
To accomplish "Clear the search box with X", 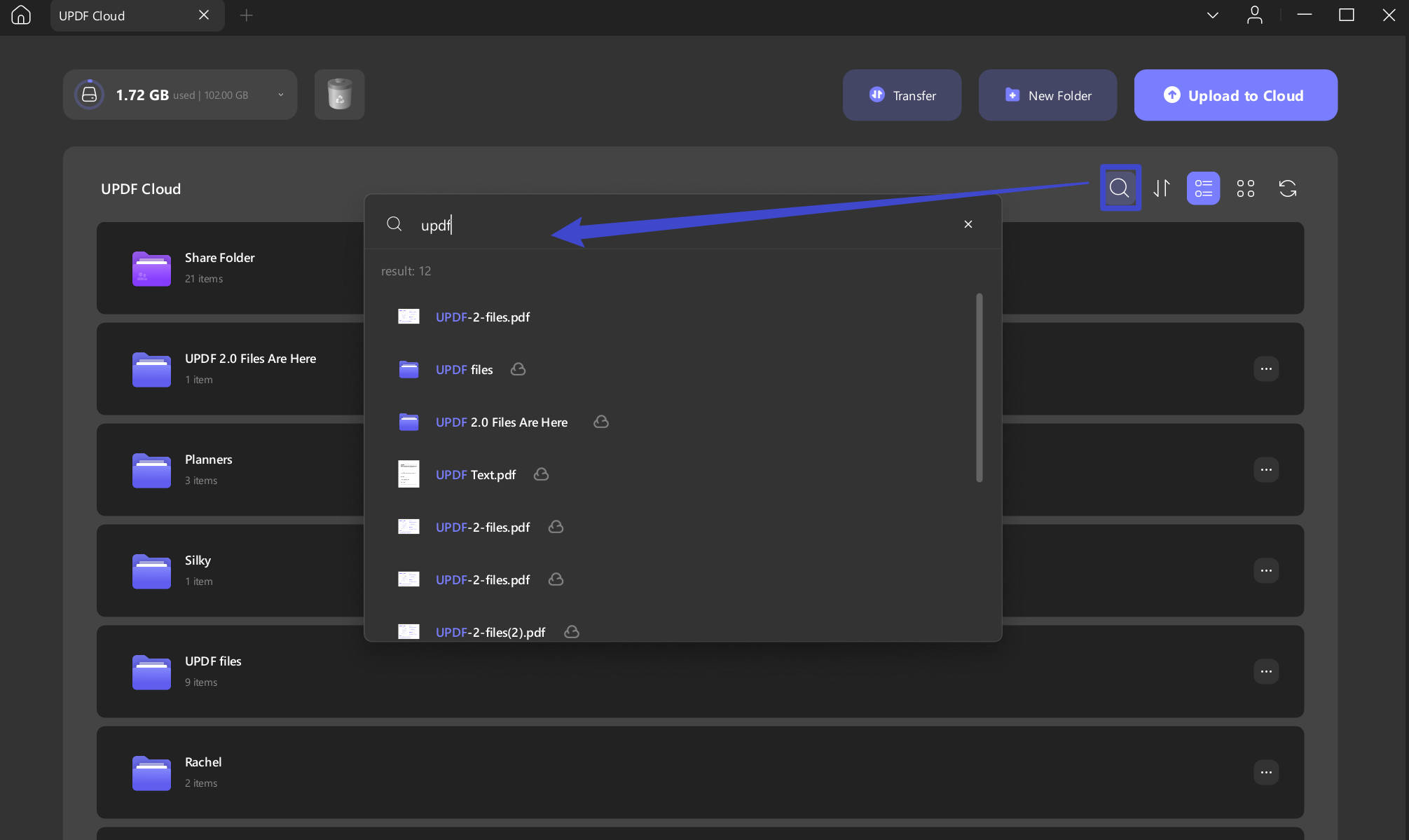I will point(968,224).
